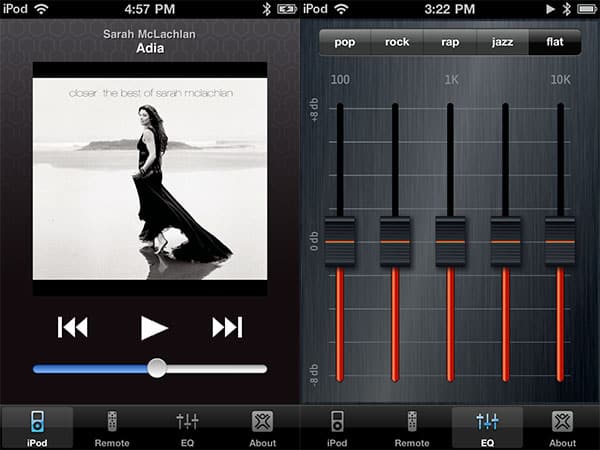600x450 pixels.
Task: Tap the Bluetooth icon in player status bar
Action: click(266, 9)
